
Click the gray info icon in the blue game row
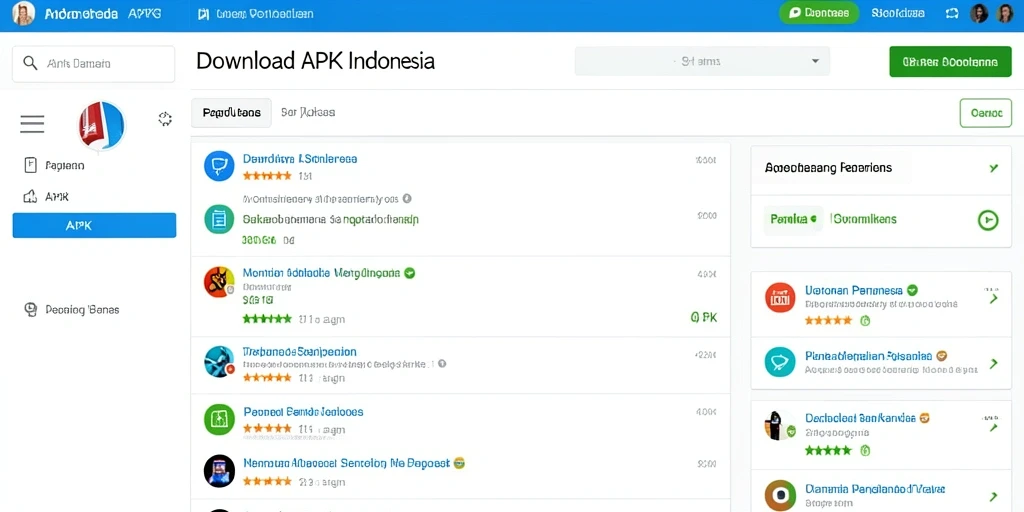click(442, 363)
